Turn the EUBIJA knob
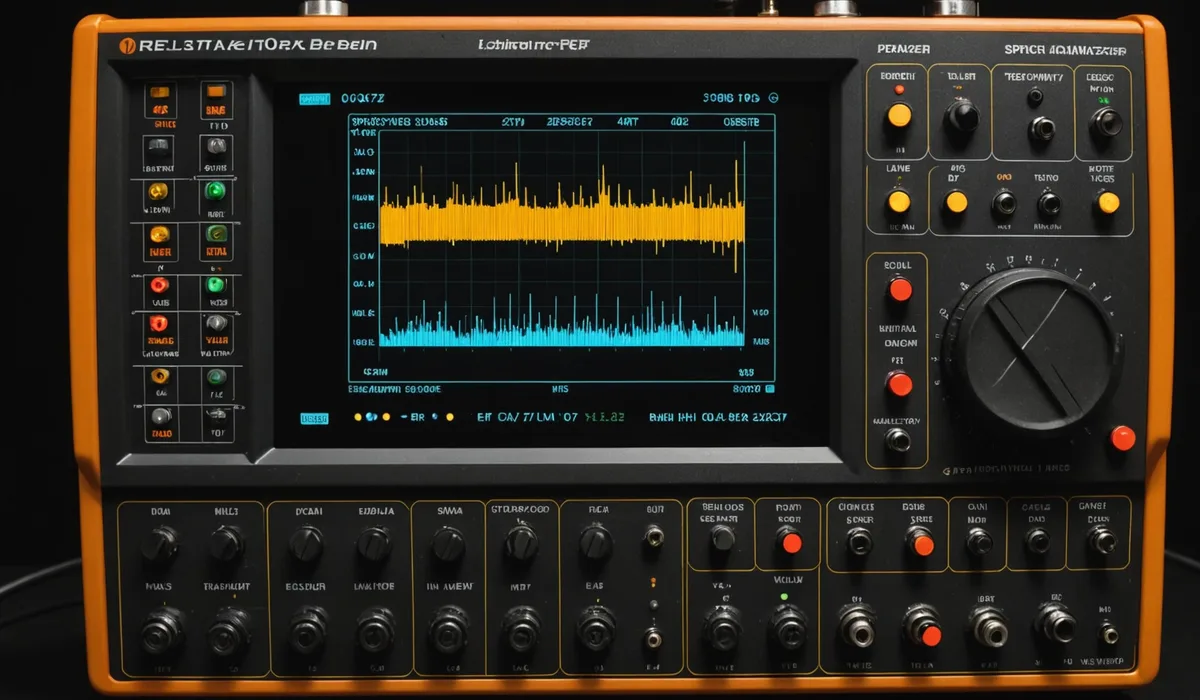This screenshot has height=700, width=1200. coord(374,545)
